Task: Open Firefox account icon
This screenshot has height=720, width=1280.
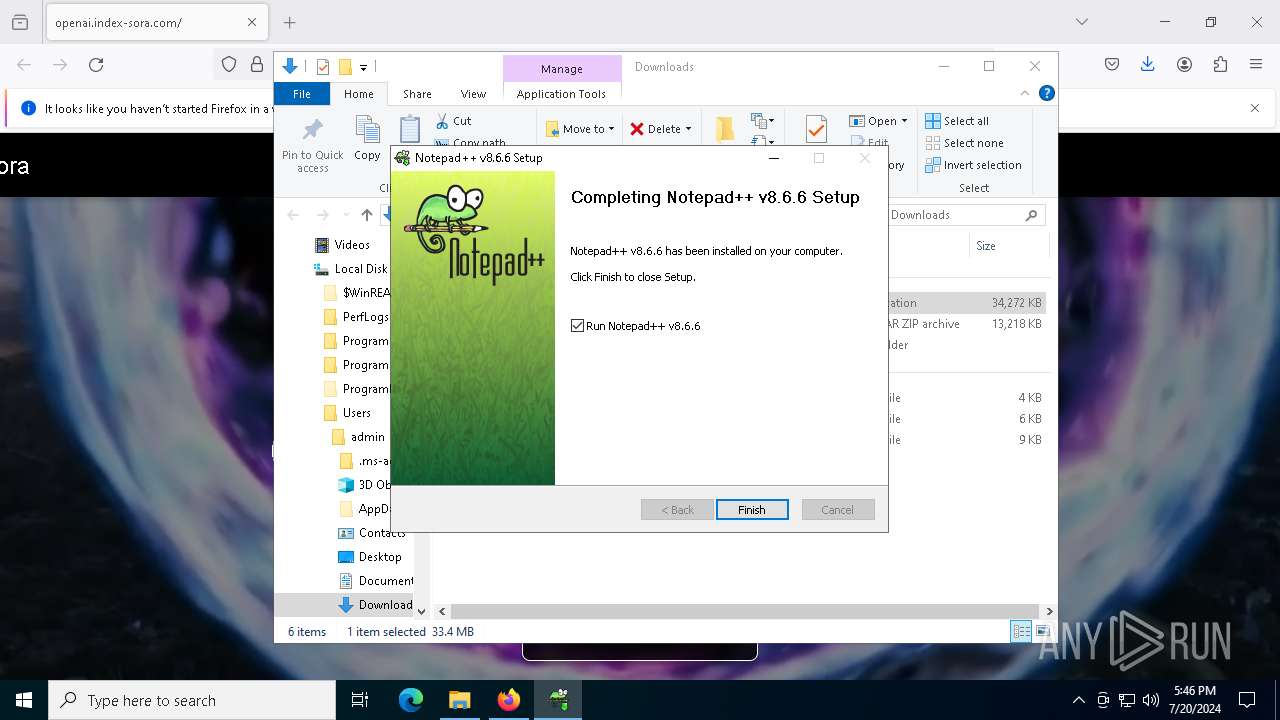Action: pyautogui.click(x=1184, y=65)
